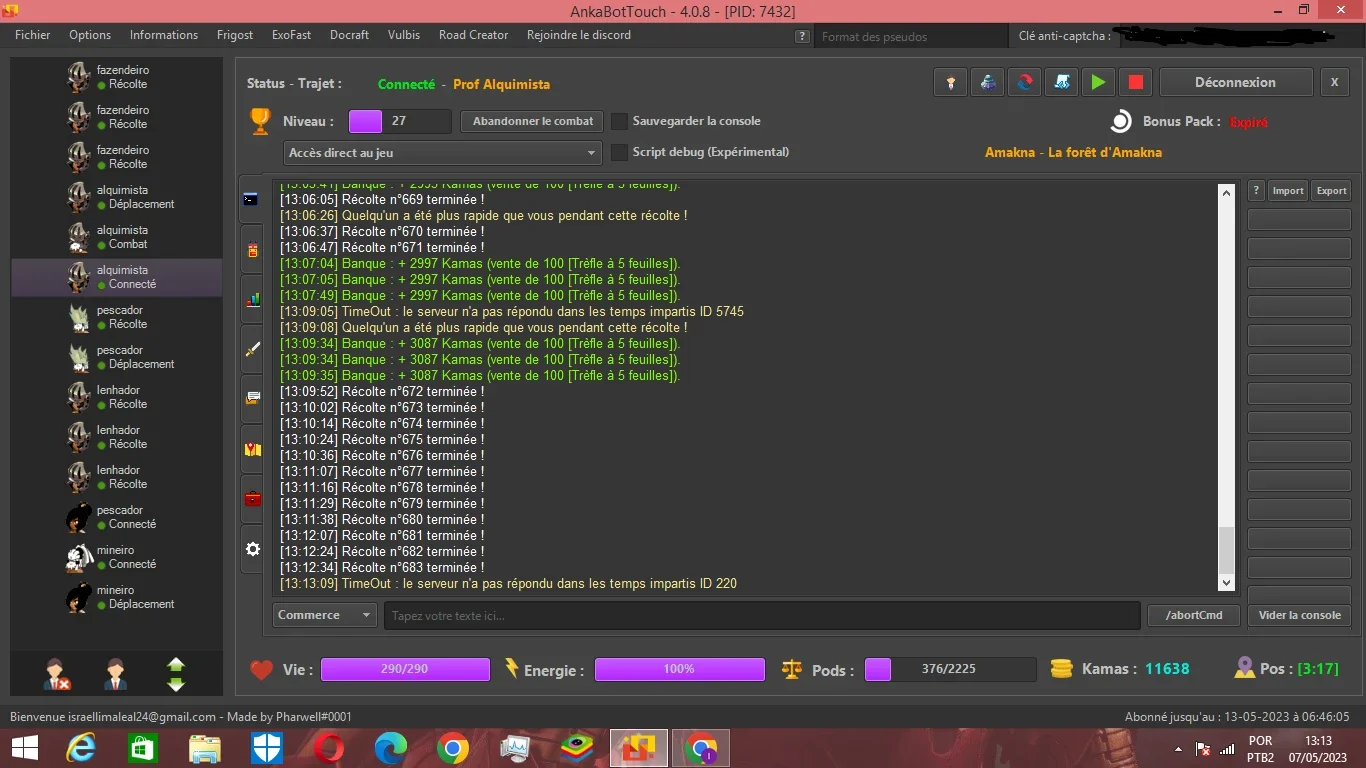
Task: Open the Commerce chat channel dropdown
Action: click(x=324, y=615)
